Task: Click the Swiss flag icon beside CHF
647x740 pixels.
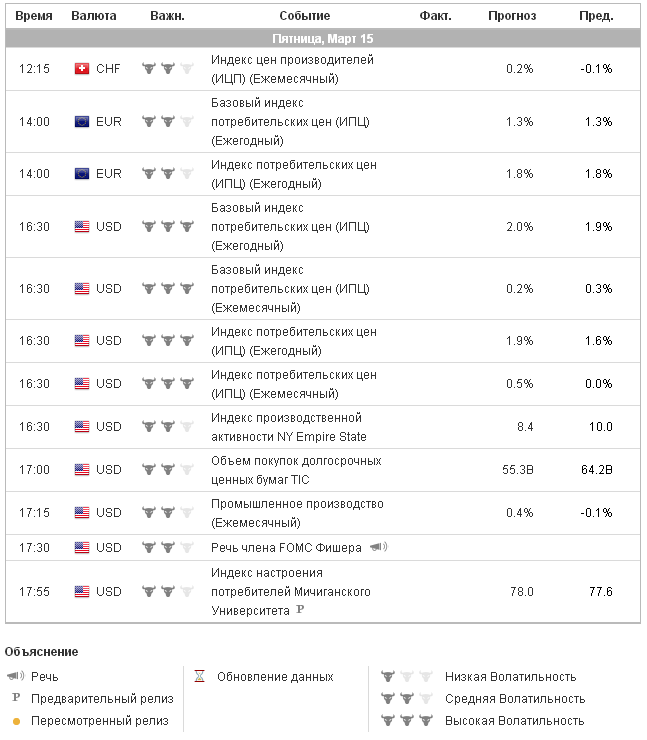Action: [82, 69]
